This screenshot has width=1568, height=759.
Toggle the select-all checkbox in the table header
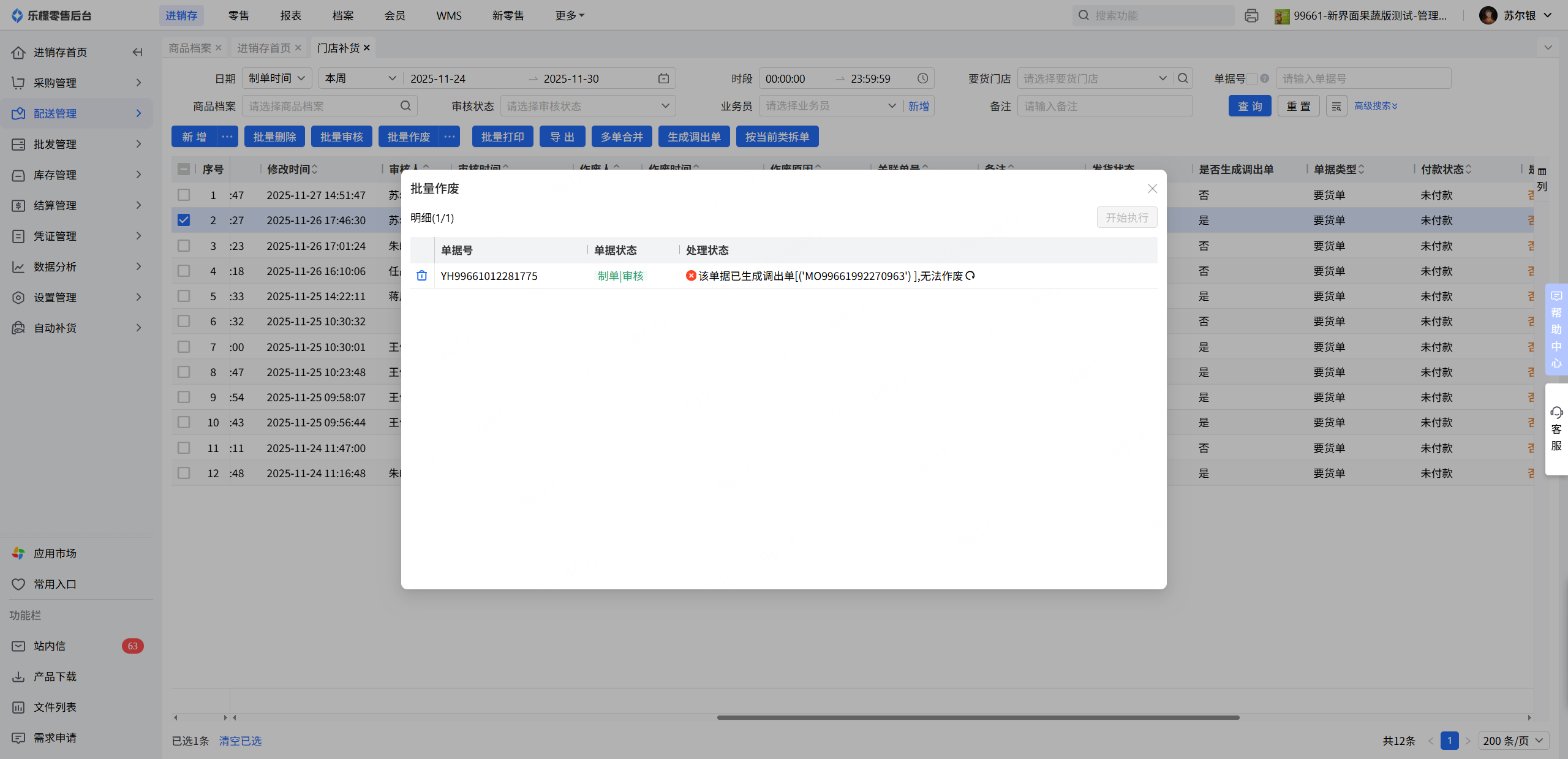[184, 169]
